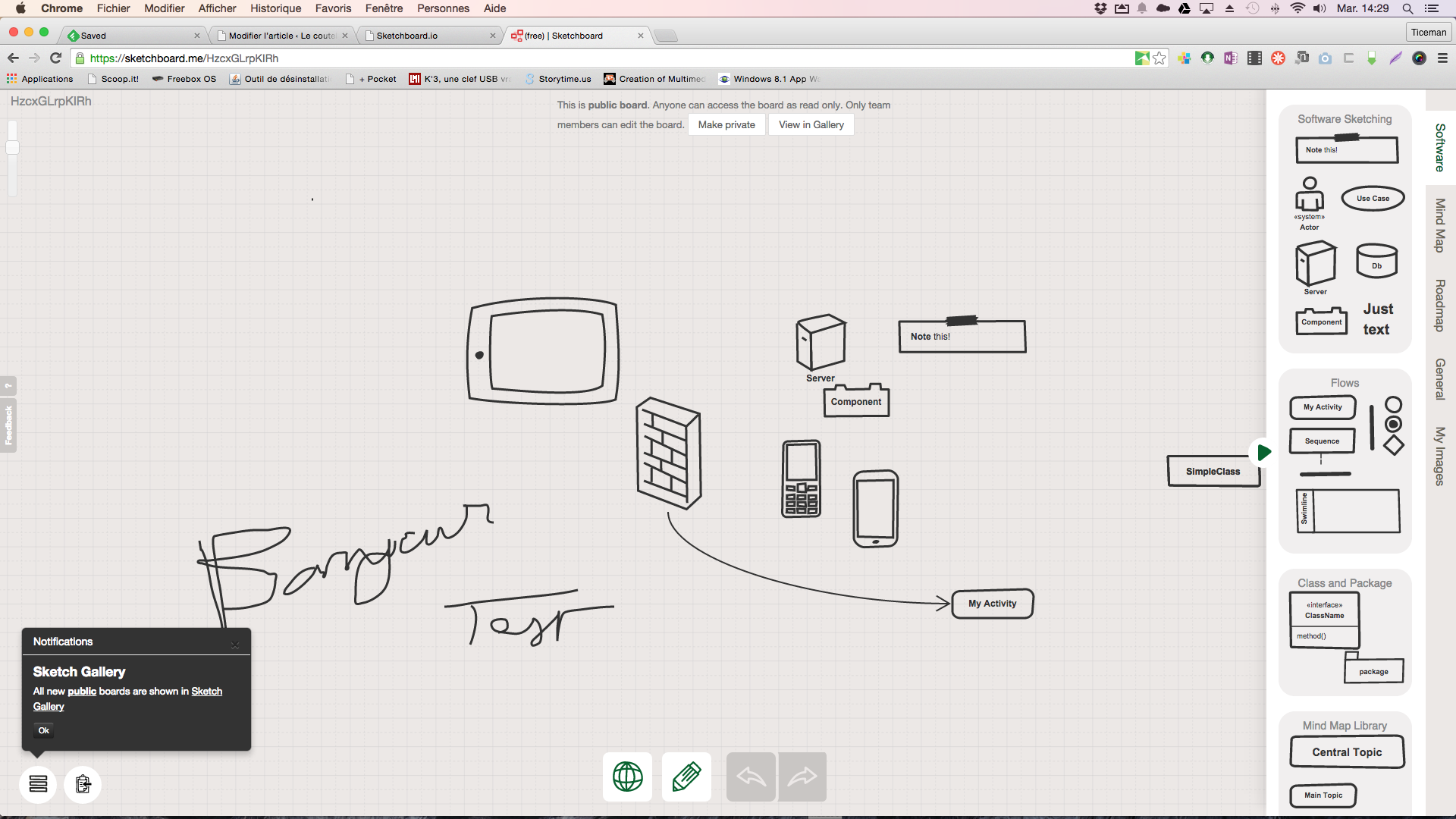Select the pencil drawing tool
The height and width of the screenshot is (819, 1456).
point(686,777)
